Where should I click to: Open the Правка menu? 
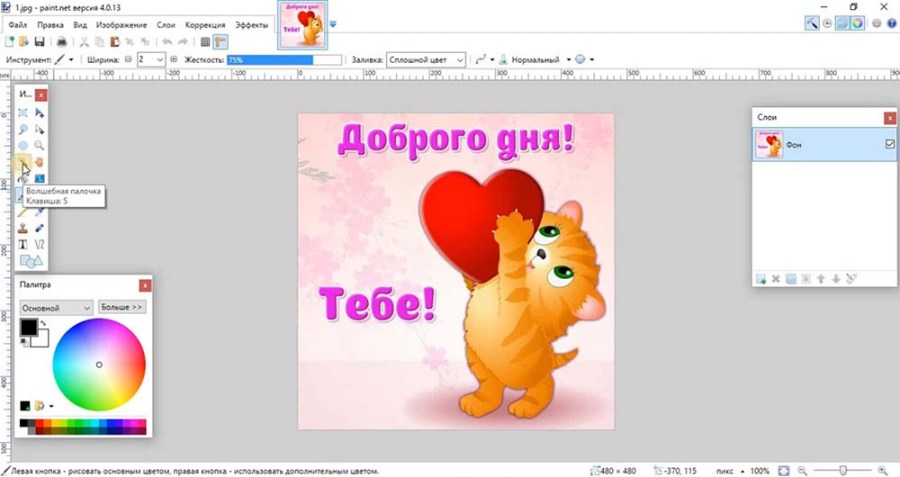pyautogui.click(x=51, y=25)
